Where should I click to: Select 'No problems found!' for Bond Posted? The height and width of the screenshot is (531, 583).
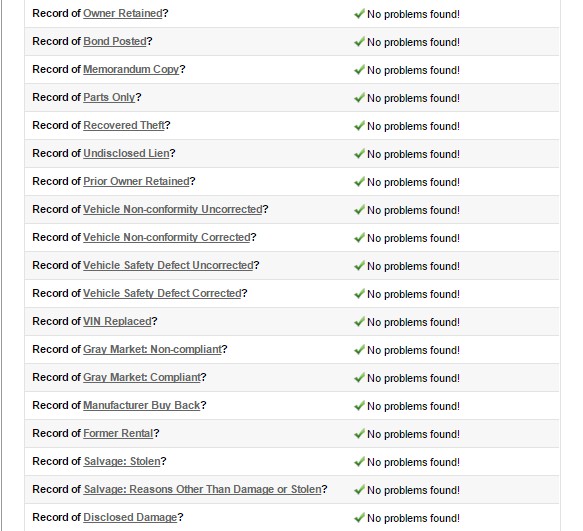click(413, 42)
